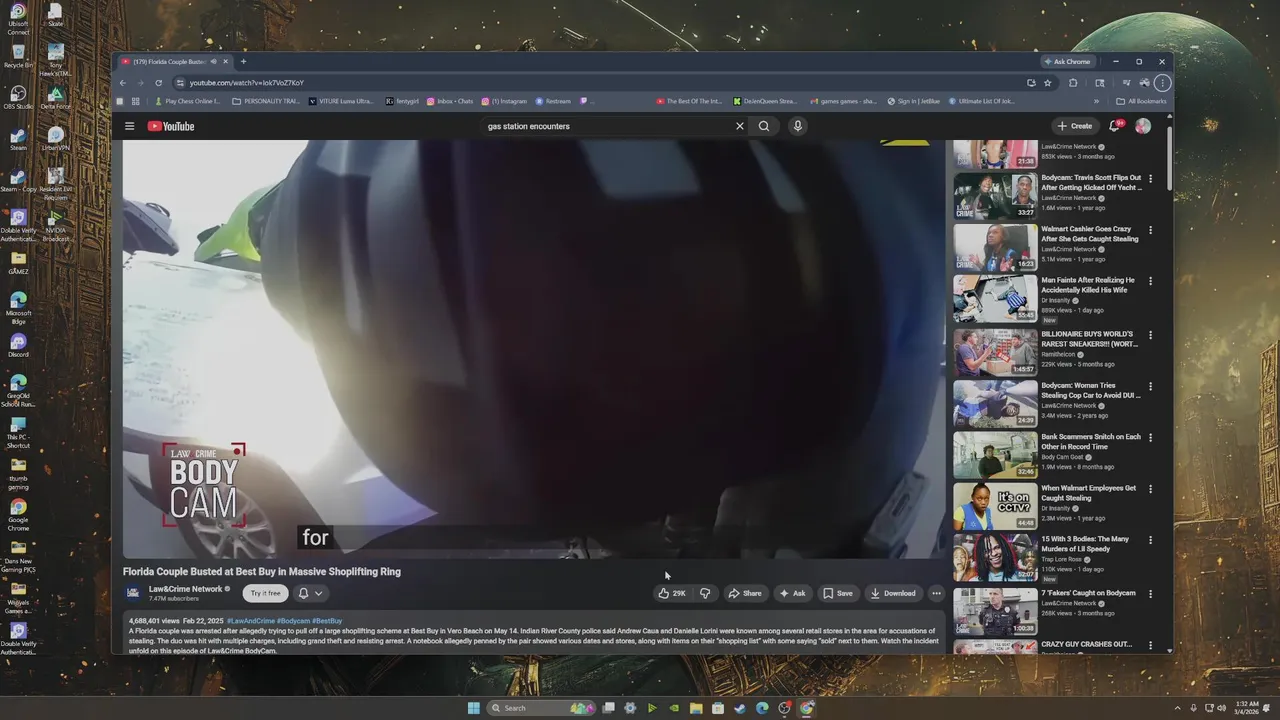1280x720 pixels.
Task: Open UrbanVPN desktop shortcut
Action: tap(56, 139)
